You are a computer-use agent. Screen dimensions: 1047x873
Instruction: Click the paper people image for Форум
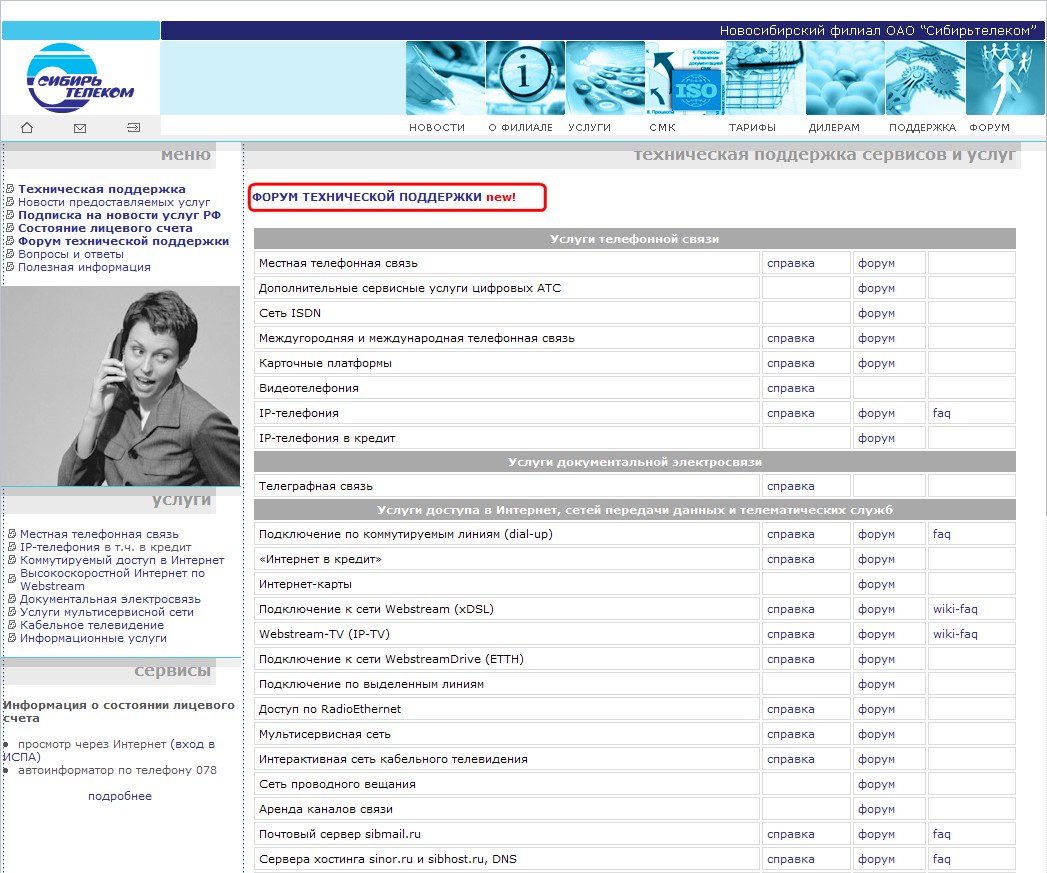coord(1006,78)
